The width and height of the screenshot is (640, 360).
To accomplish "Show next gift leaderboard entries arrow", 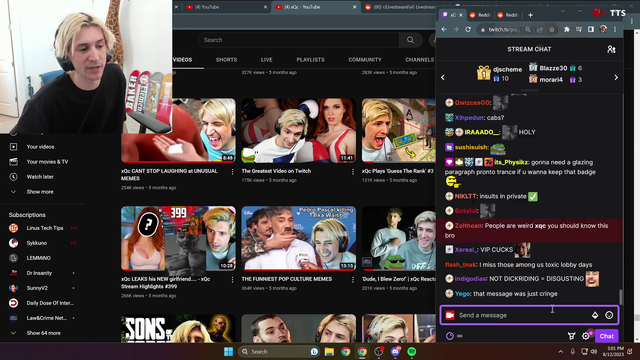I will (x=616, y=78).
